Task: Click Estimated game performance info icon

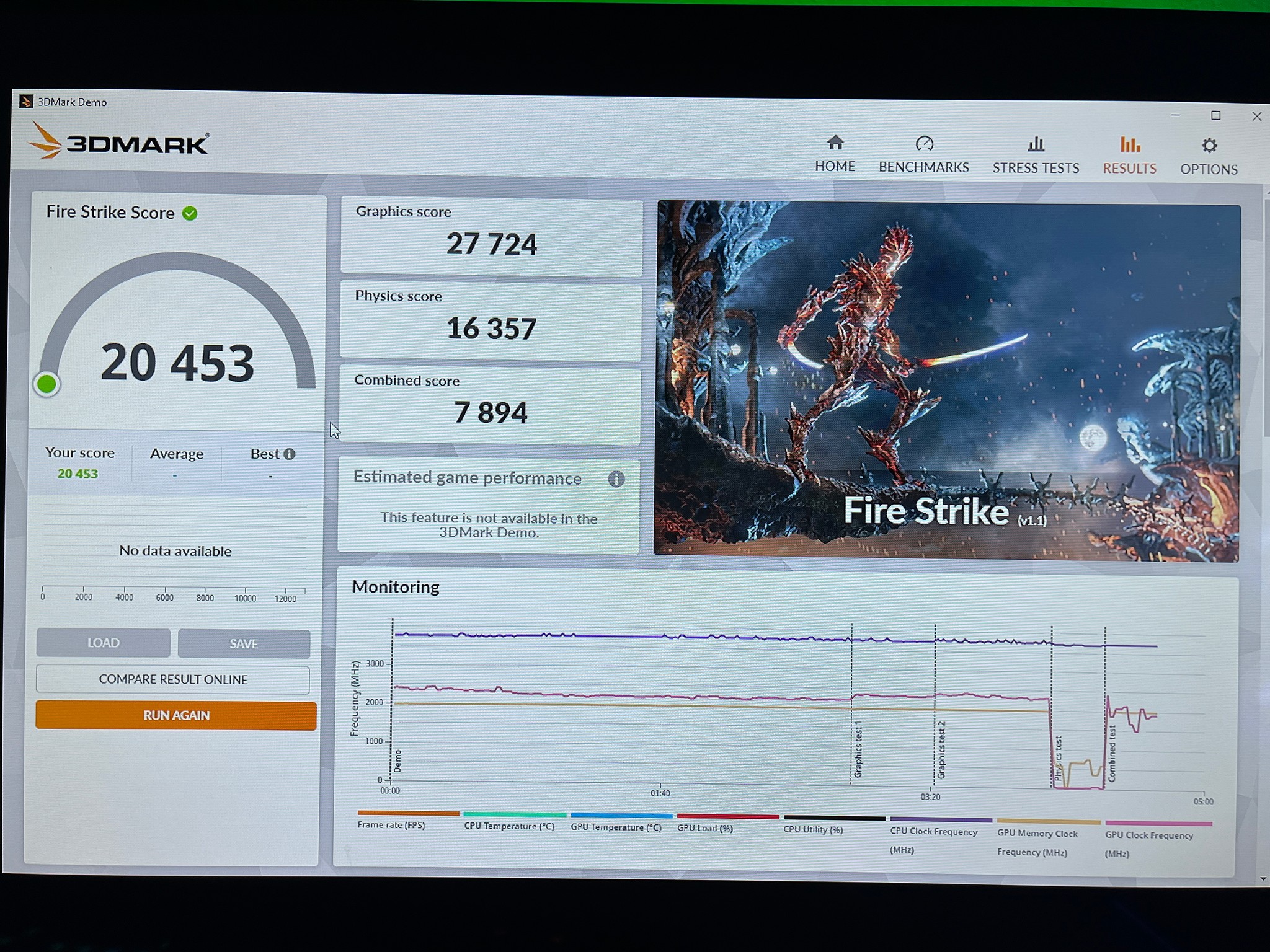Action: 616,478
